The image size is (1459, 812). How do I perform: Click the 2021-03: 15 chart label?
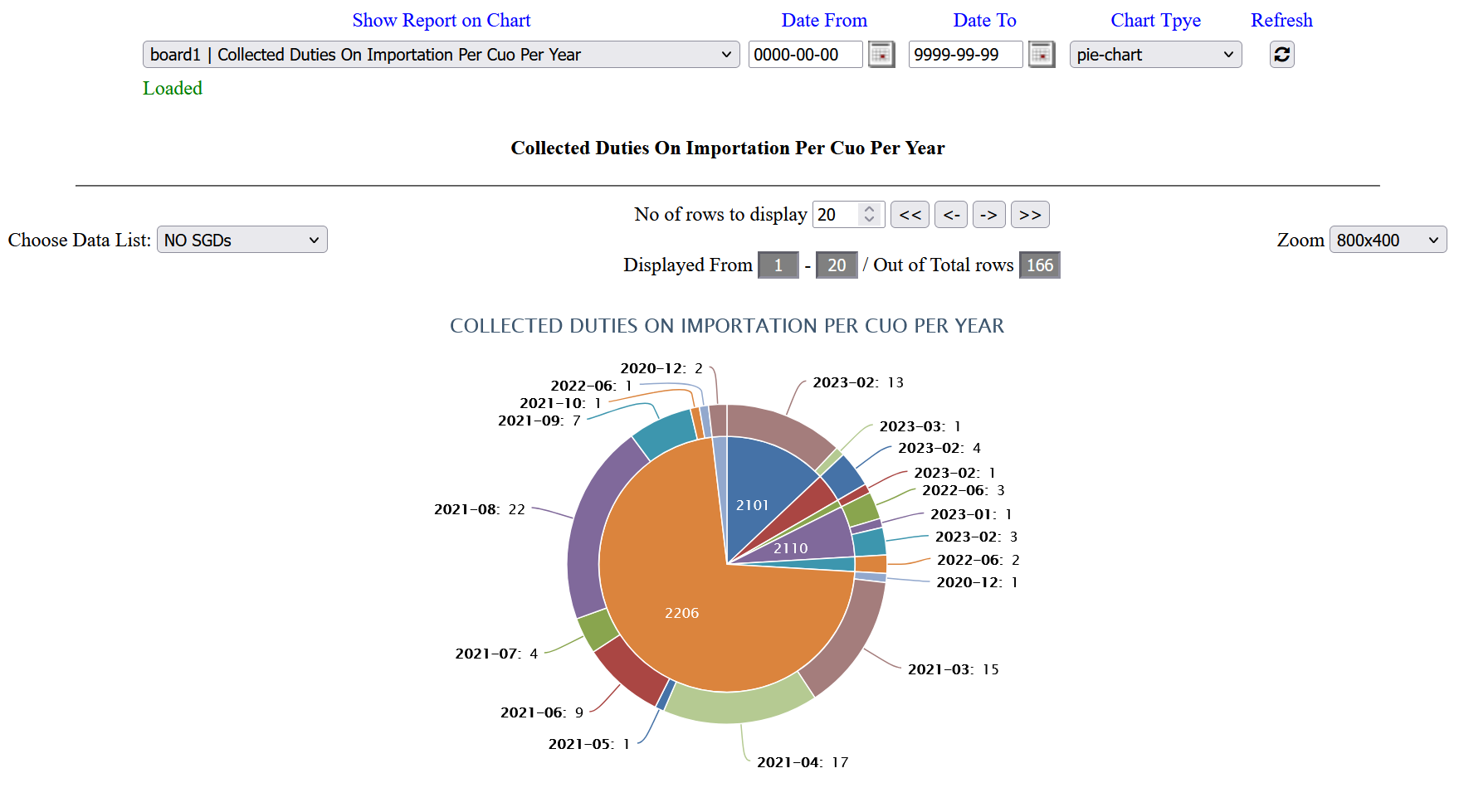953,669
